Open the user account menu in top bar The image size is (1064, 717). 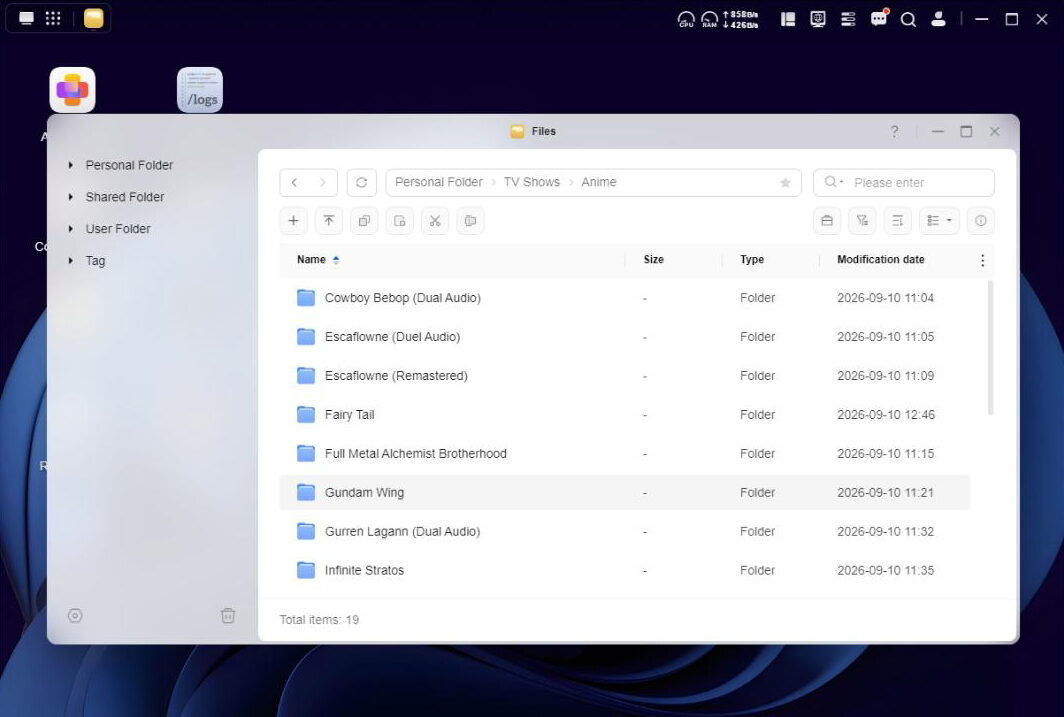click(938, 19)
